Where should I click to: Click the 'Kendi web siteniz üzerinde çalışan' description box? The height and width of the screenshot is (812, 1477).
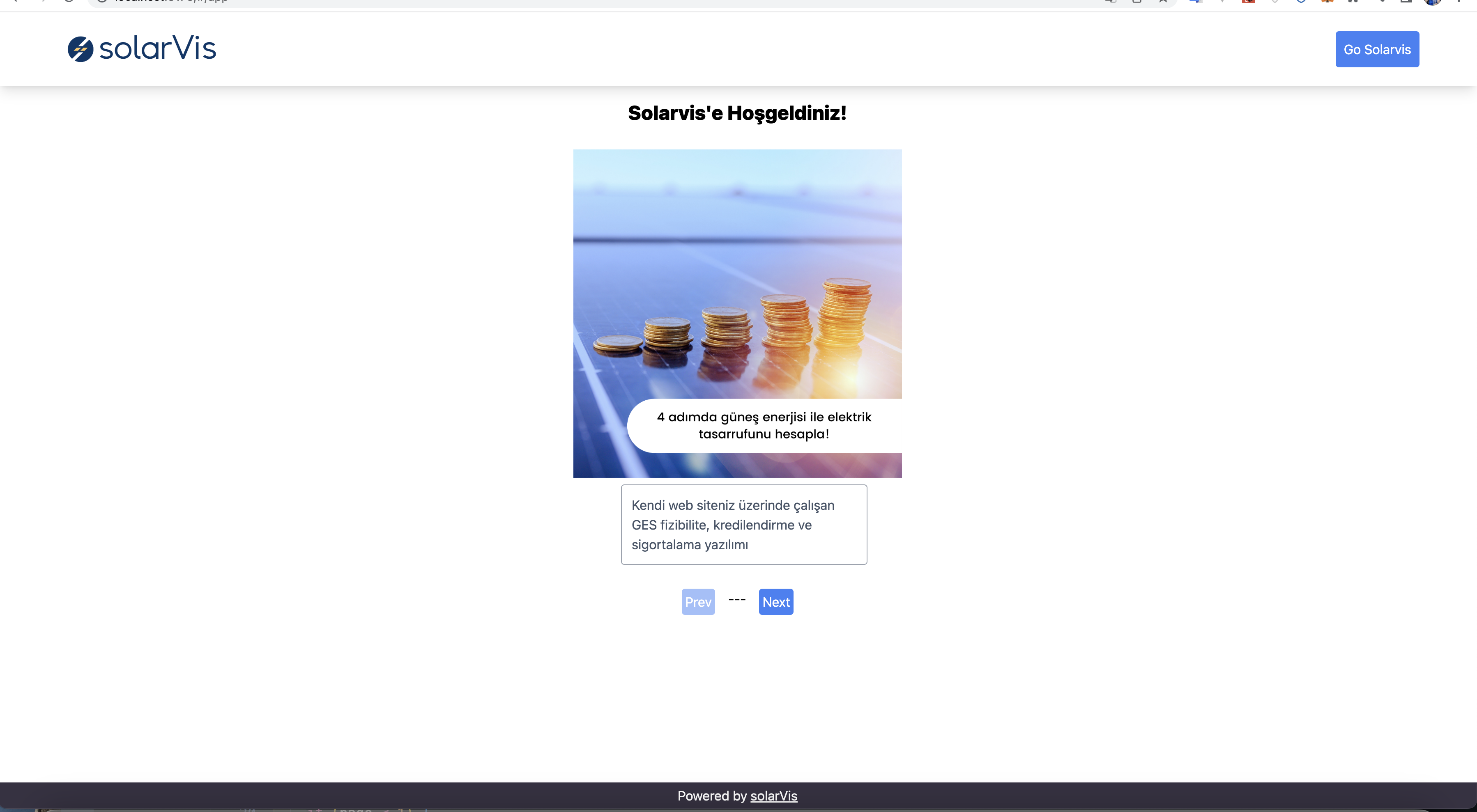pos(744,524)
